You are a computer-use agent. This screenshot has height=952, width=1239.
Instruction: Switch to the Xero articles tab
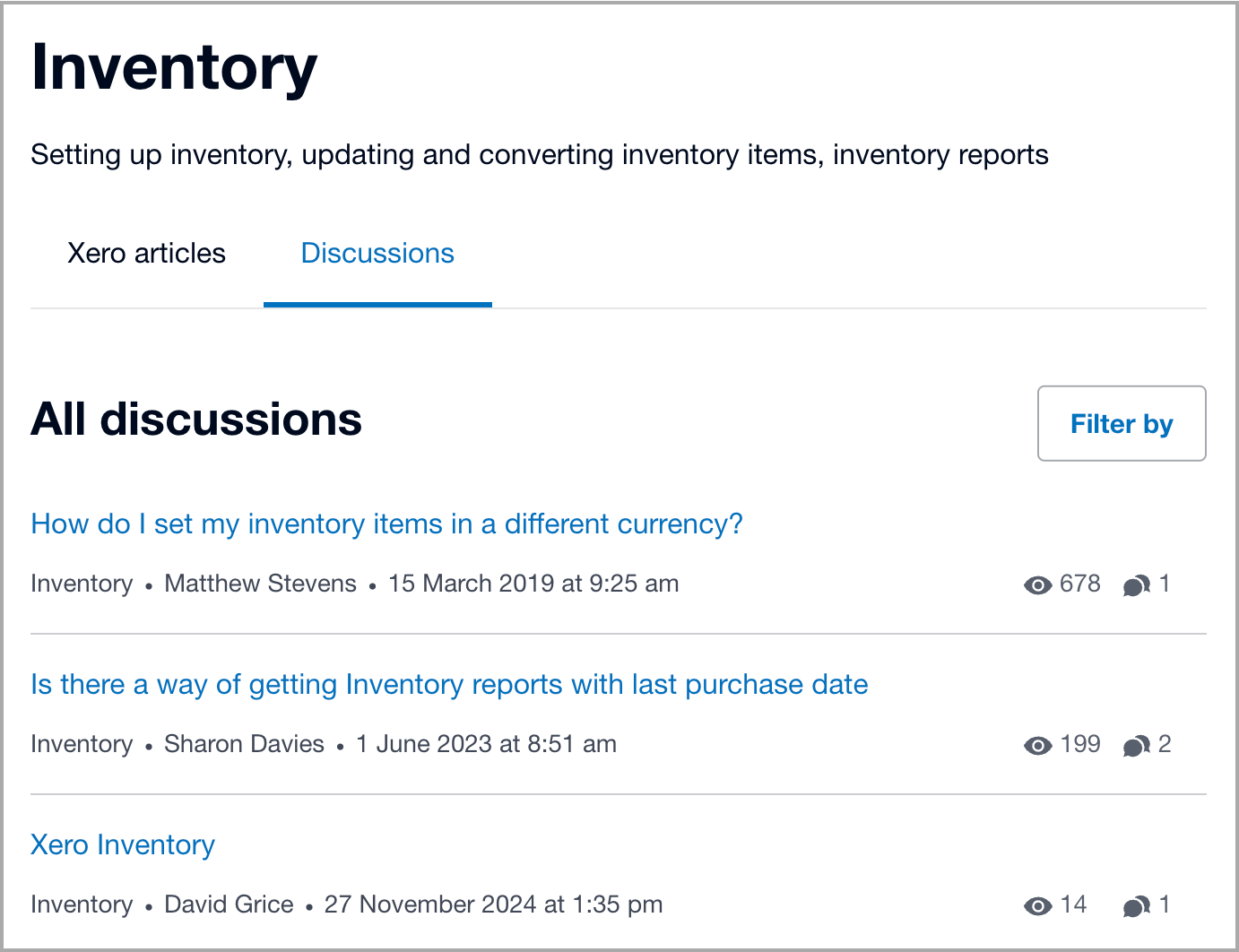click(x=146, y=254)
